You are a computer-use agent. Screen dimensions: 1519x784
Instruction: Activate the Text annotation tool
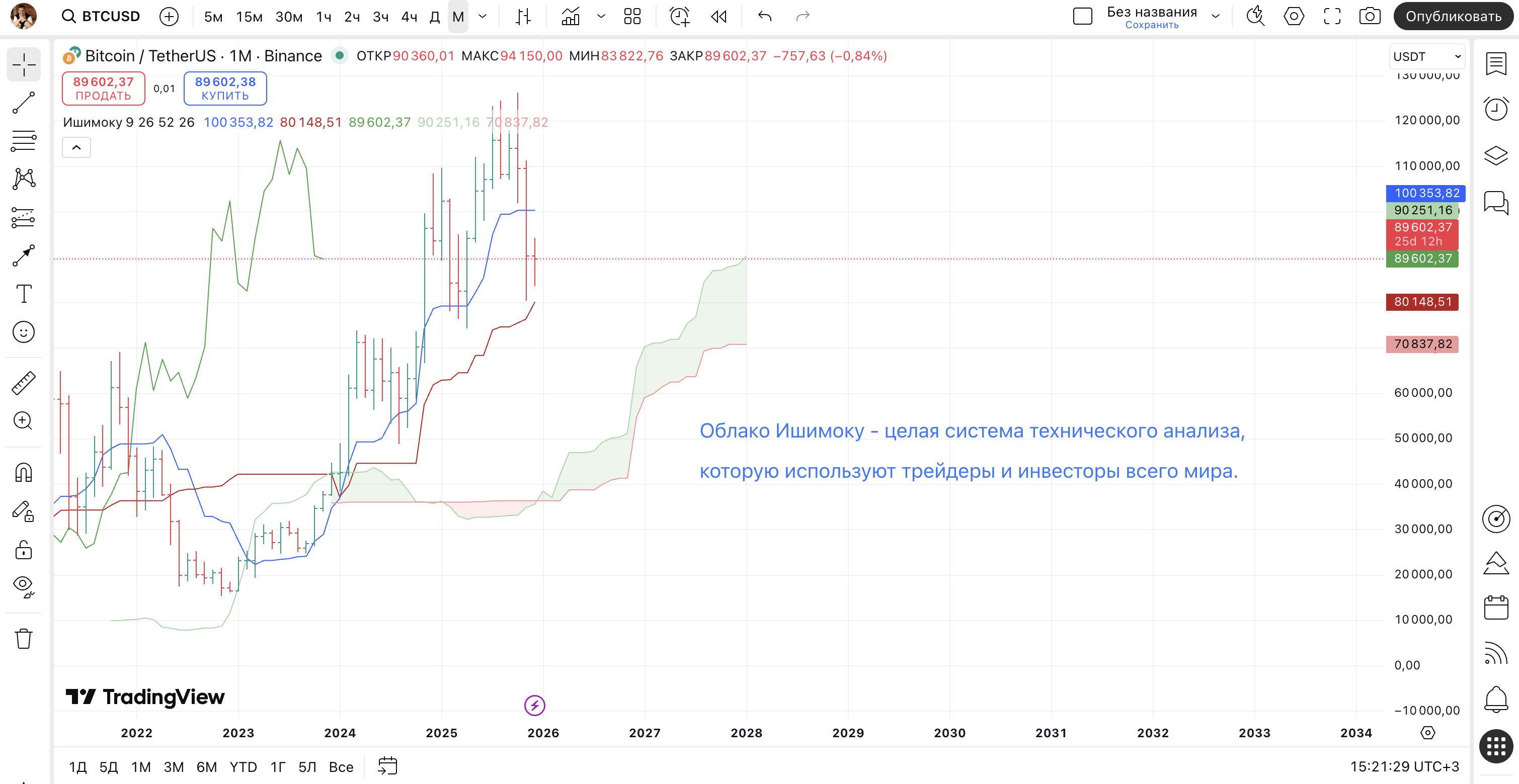pyautogui.click(x=24, y=293)
